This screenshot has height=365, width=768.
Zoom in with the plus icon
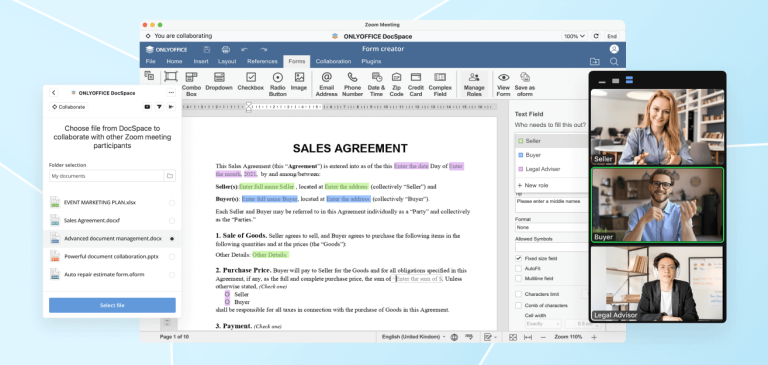(x=594, y=337)
